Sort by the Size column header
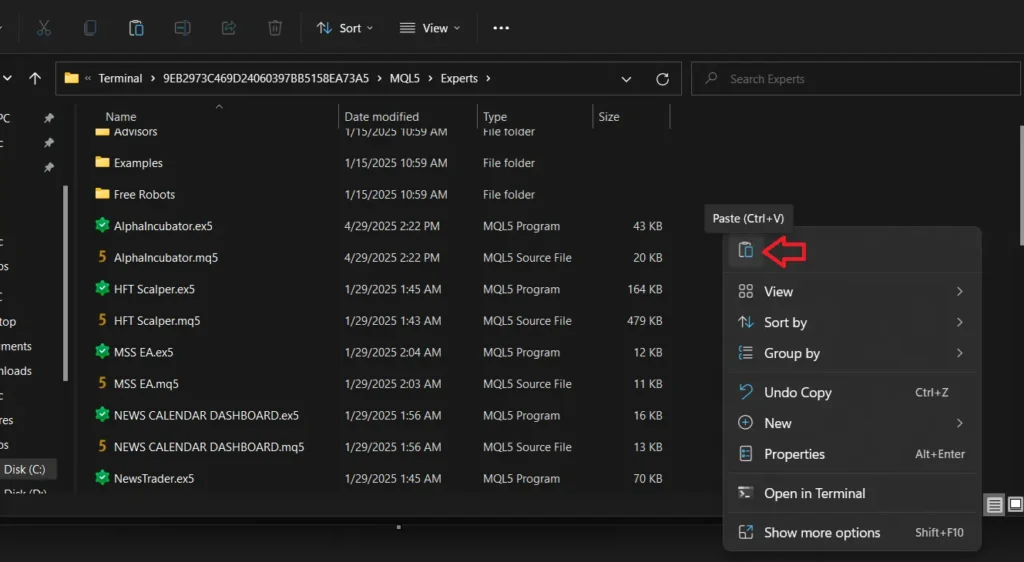The width and height of the screenshot is (1024, 562). tap(609, 117)
